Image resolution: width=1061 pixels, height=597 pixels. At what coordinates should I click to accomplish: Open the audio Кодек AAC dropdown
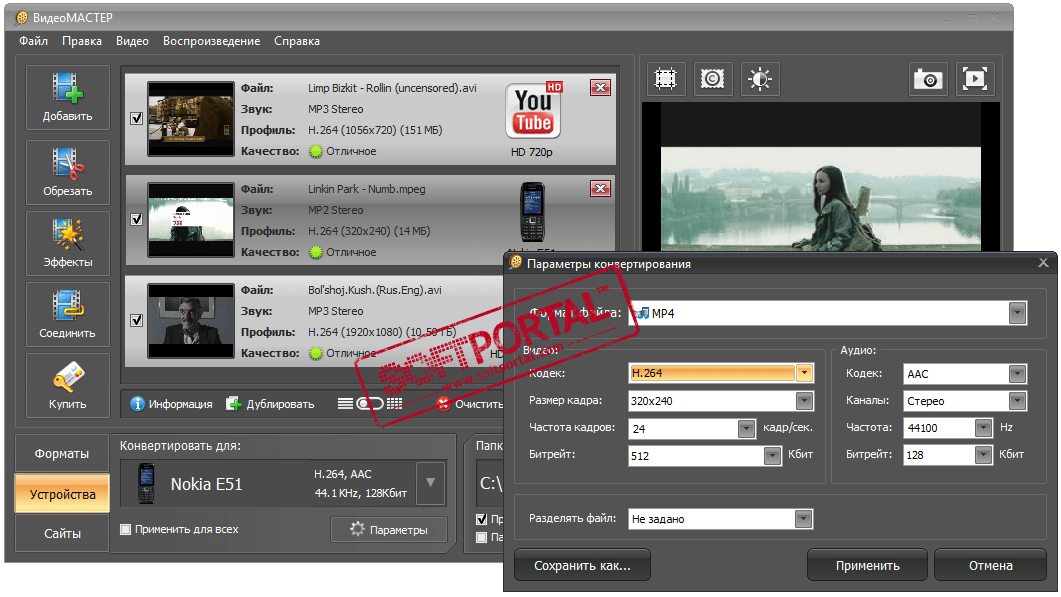point(1017,374)
